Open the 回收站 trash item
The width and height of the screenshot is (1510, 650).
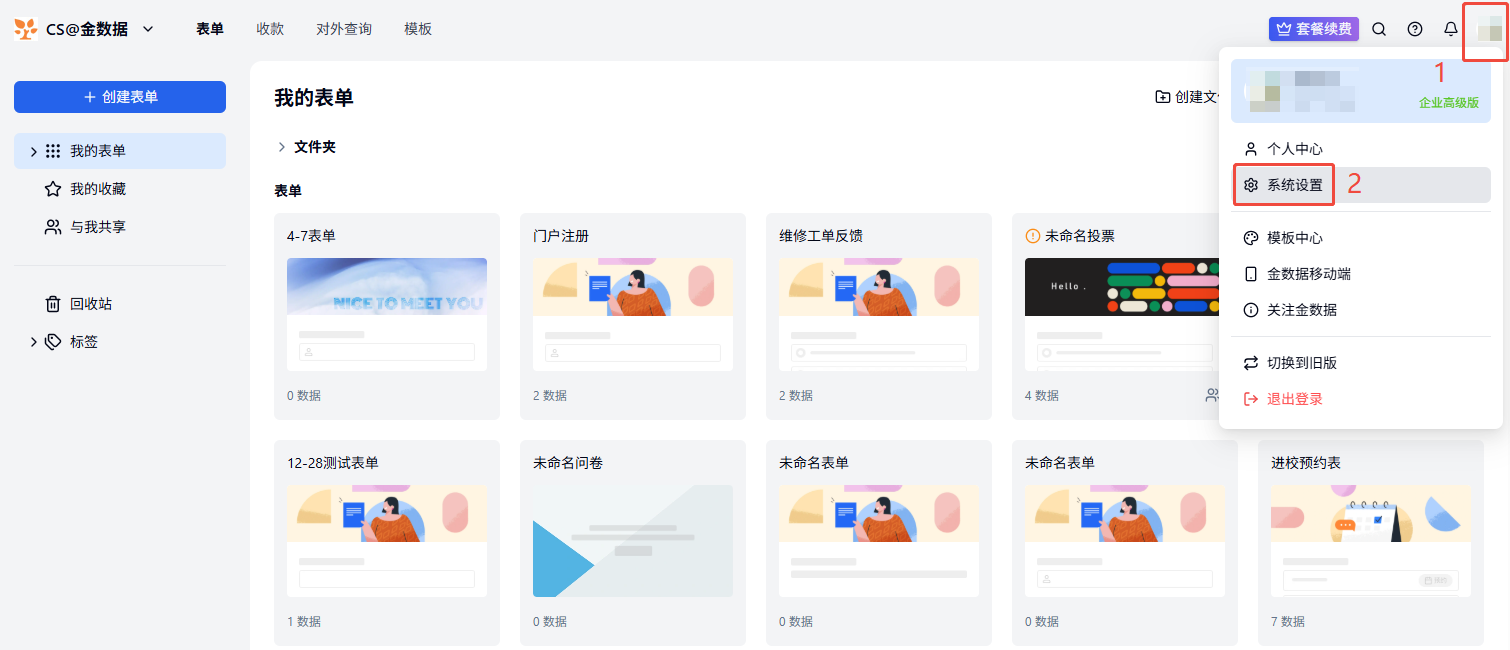[x=90, y=304]
